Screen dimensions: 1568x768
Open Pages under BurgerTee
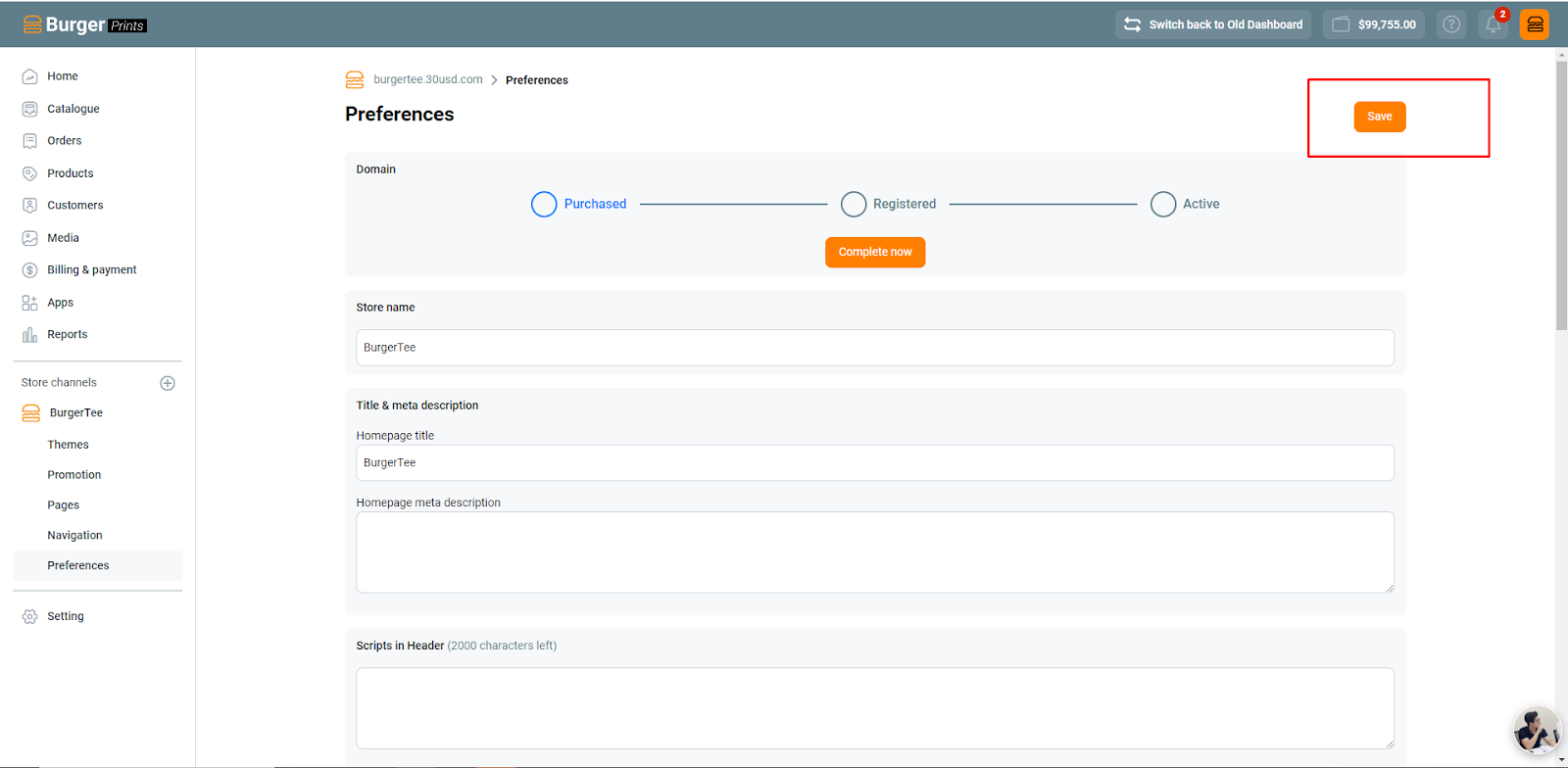point(64,505)
